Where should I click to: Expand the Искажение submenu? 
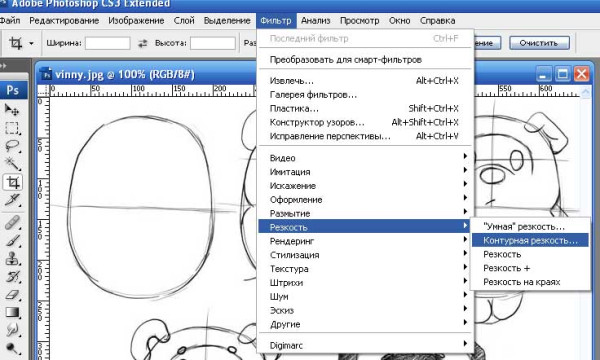[x=366, y=186]
